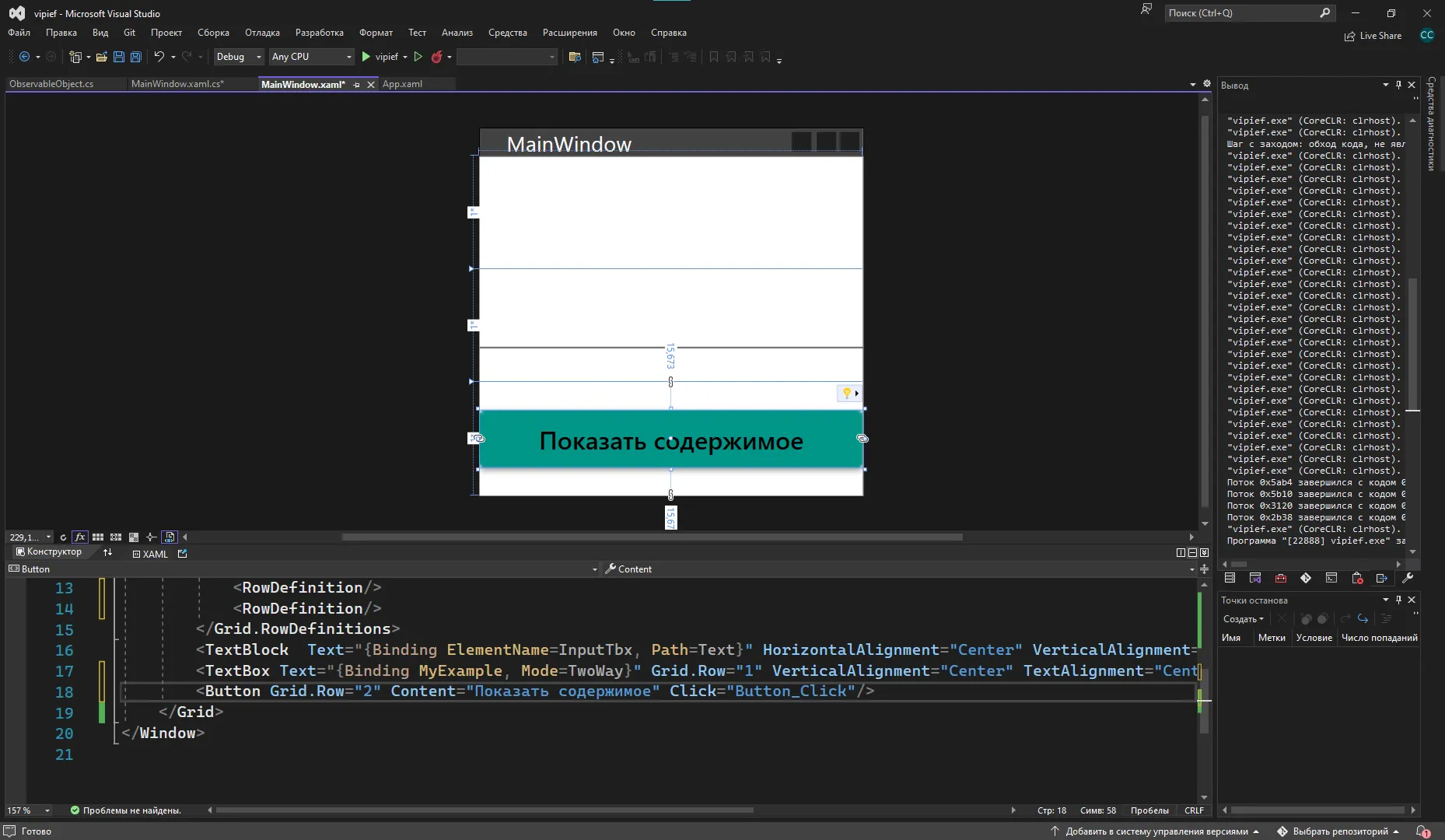The image size is (1445, 840).
Task: Close the MainWindow.xaml tab
Action: 371,85
